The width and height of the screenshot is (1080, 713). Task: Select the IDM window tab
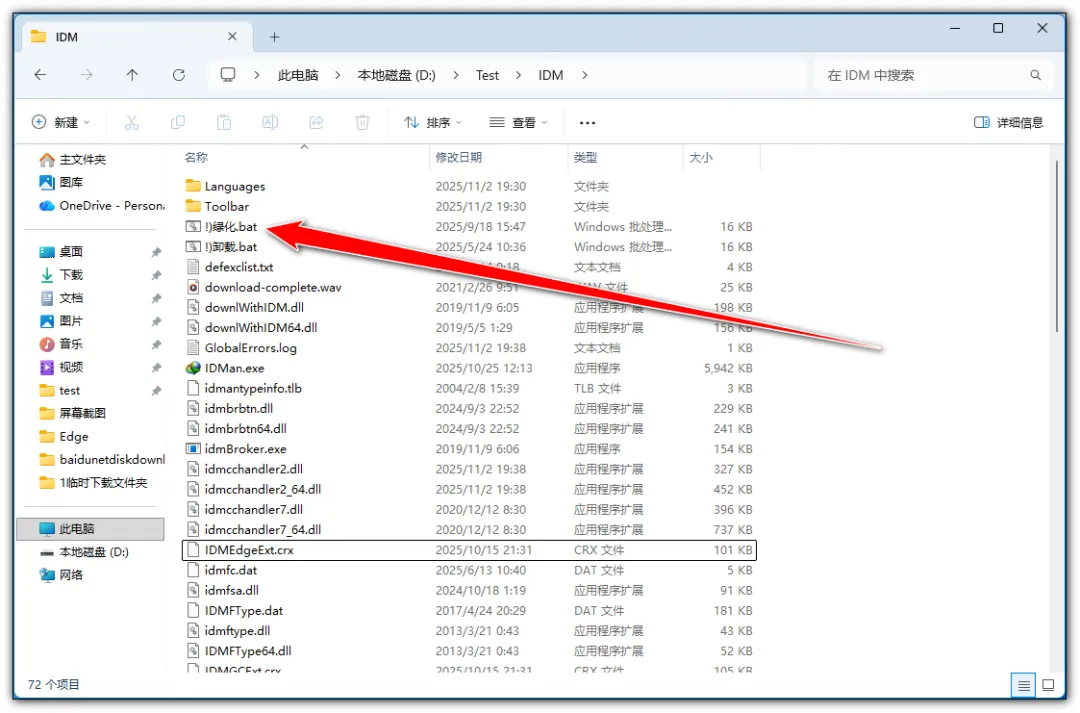pos(138,37)
